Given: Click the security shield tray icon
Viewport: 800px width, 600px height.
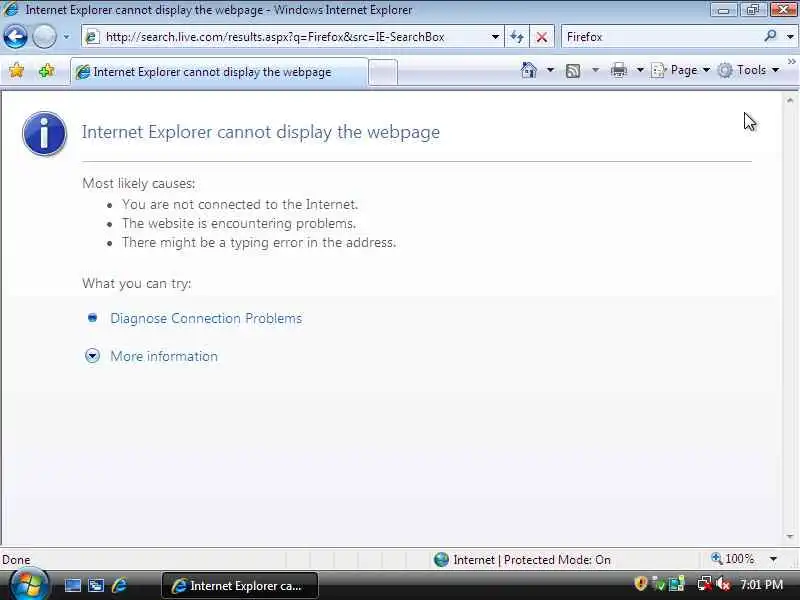Looking at the screenshot, I should click(640, 584).
